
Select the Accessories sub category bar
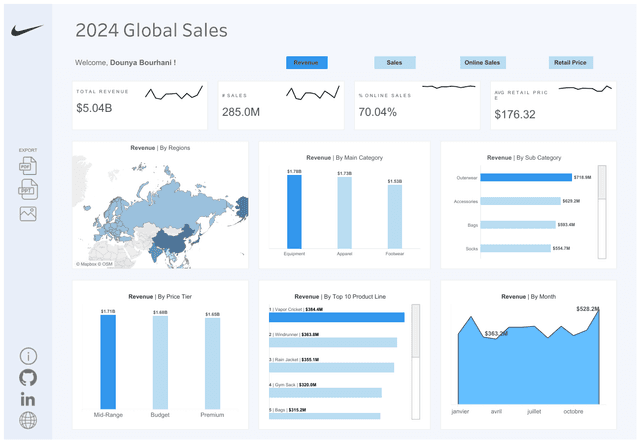tap(520, 201)
